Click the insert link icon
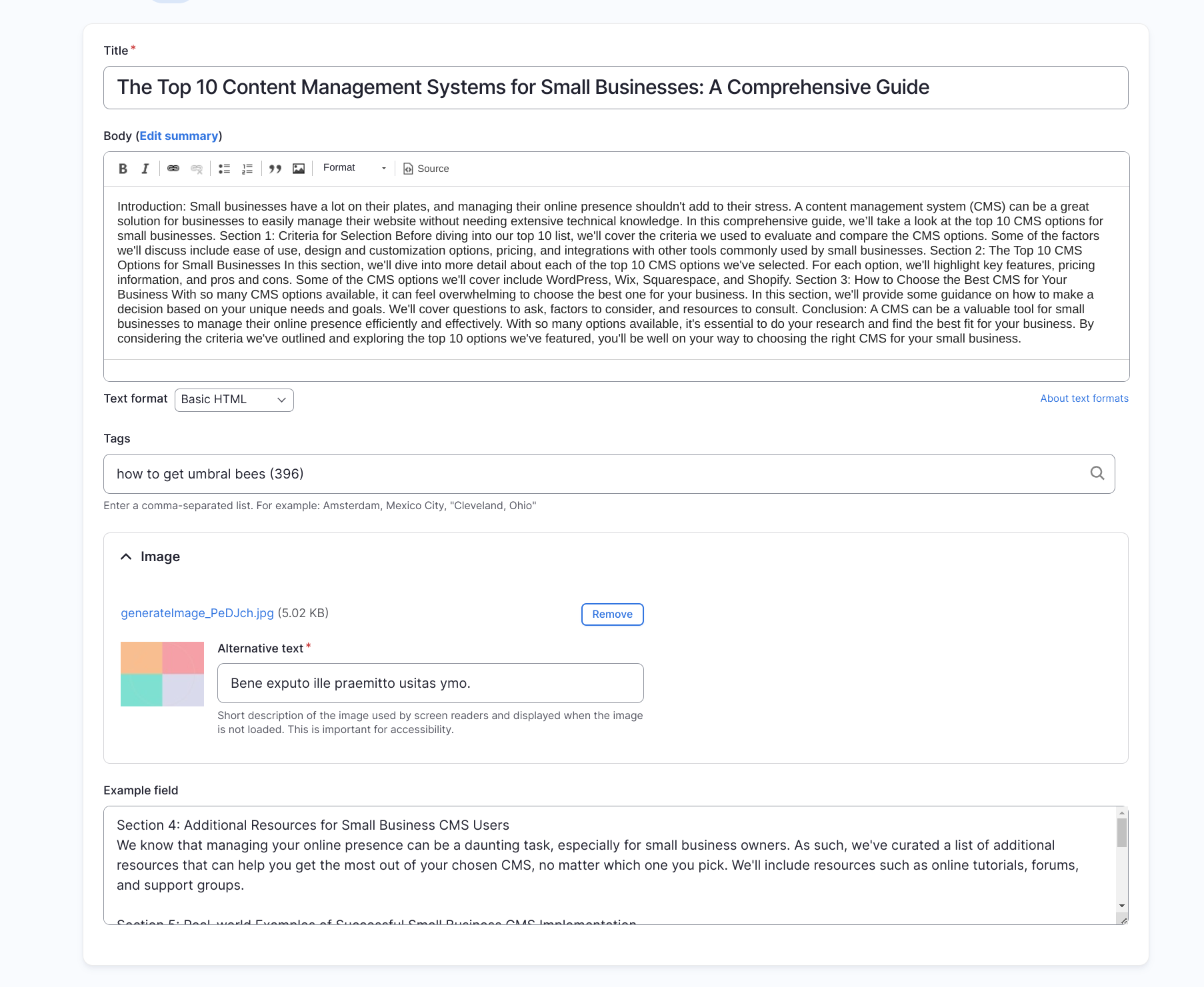The height and width of the screenshot is (987, 1204). click(173, 169)
